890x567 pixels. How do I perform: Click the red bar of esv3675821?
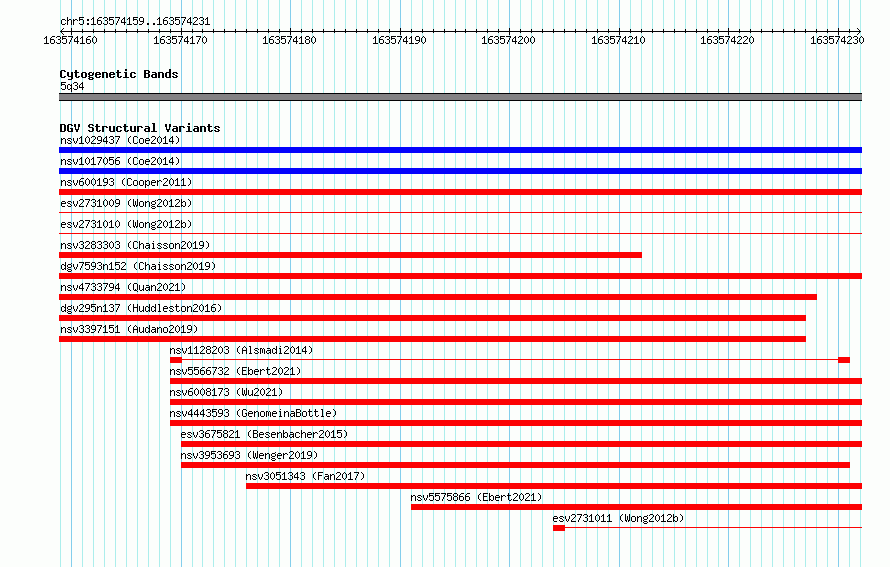pyautogui.click(x=522, y=444)
